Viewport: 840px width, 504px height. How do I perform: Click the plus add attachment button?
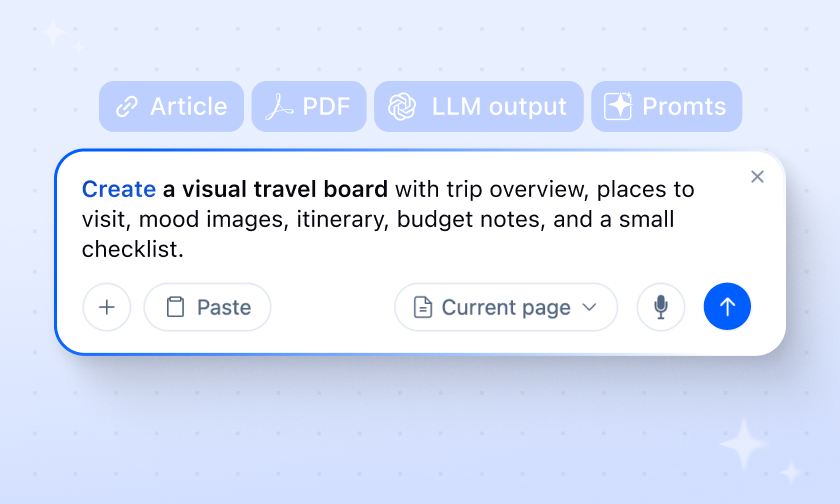pyautogui.click(x=107, y=307)
